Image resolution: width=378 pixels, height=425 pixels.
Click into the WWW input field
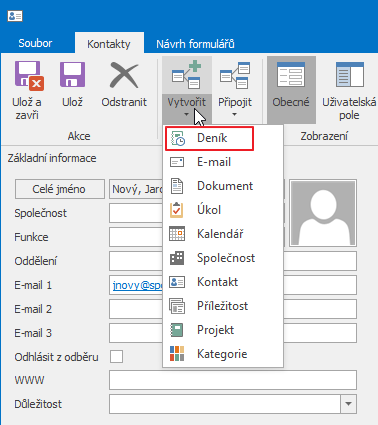233,380
